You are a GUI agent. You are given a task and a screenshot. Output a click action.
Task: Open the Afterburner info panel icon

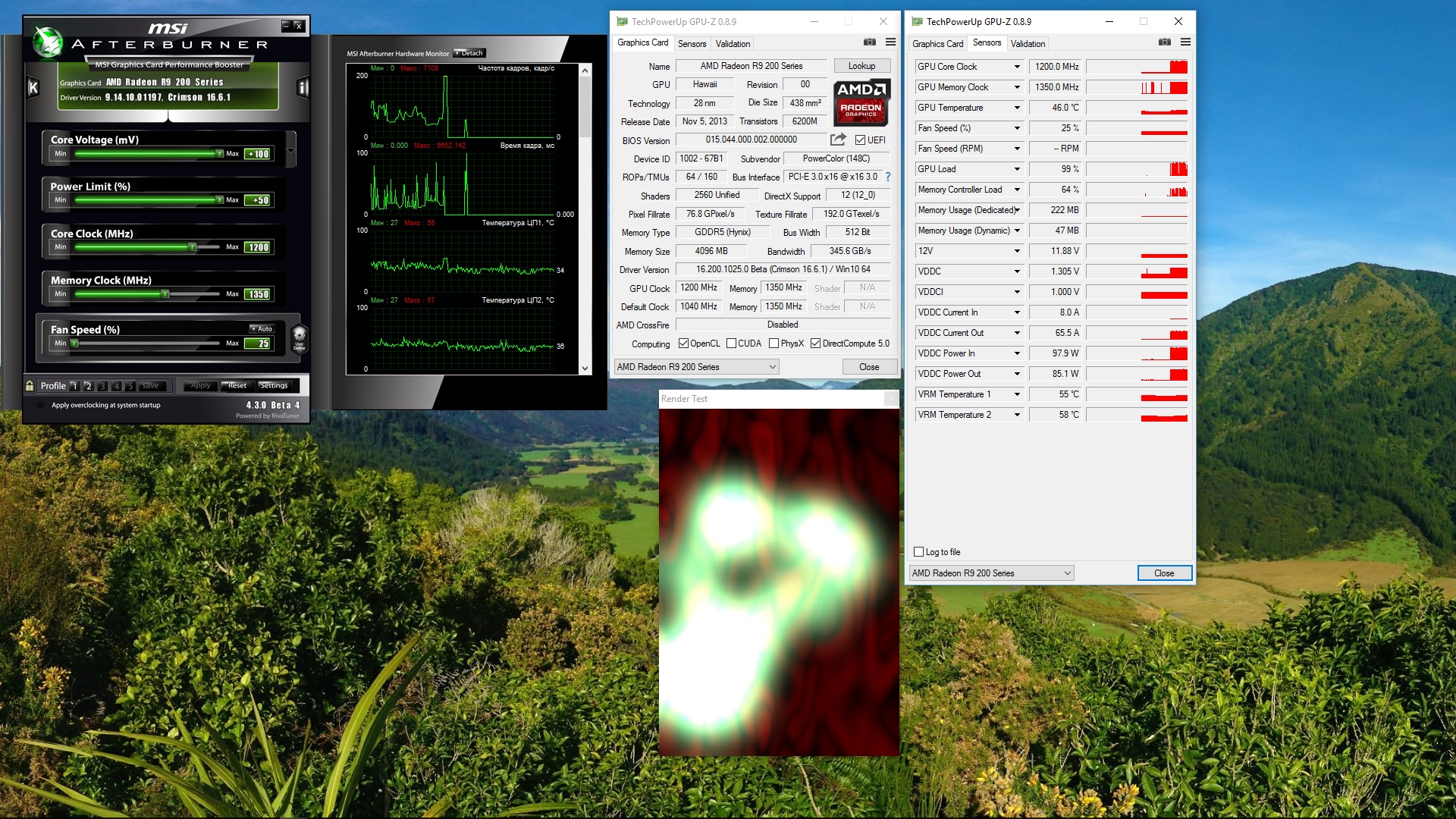point(303,88)
